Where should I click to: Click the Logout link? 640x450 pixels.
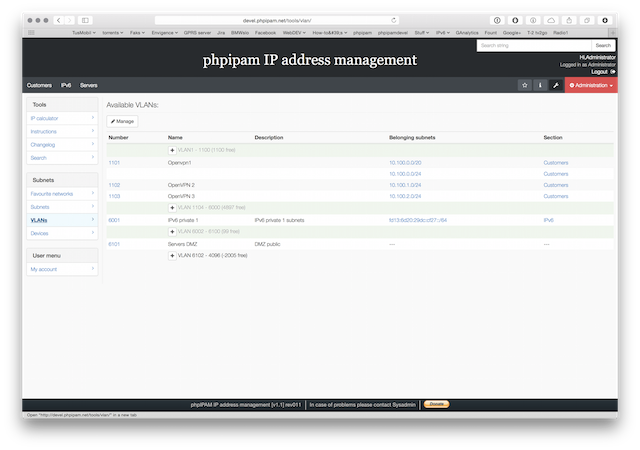click(603, 72)
